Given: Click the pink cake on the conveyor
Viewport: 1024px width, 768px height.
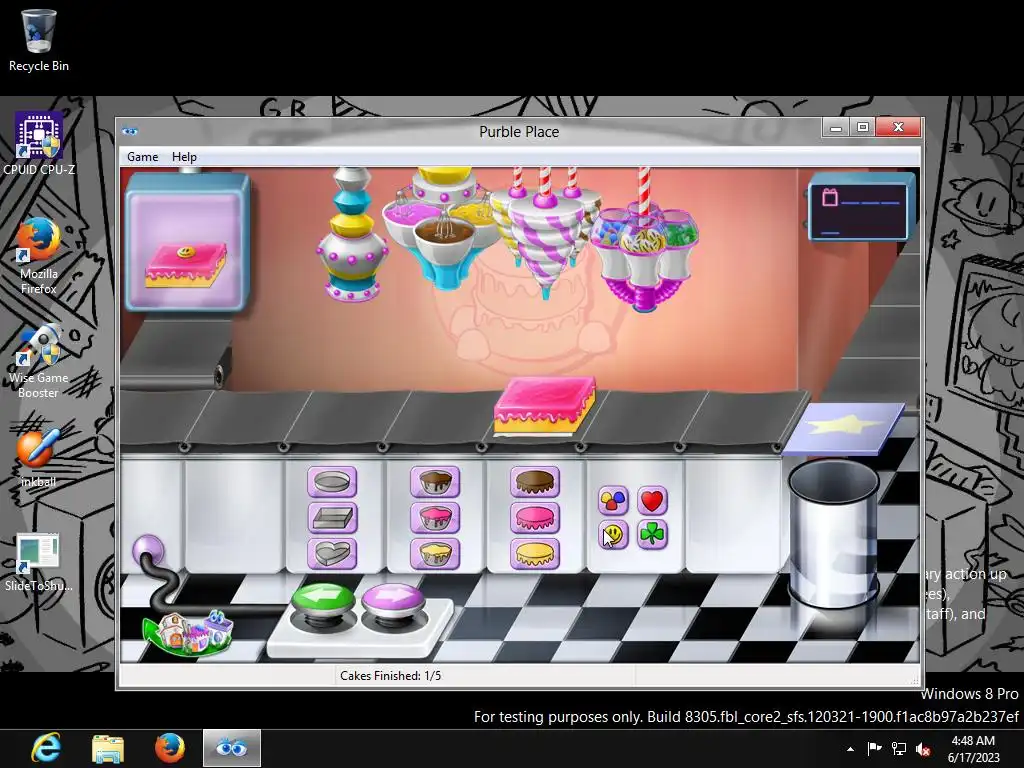Looking at the screenshot, I should [545, 405].
